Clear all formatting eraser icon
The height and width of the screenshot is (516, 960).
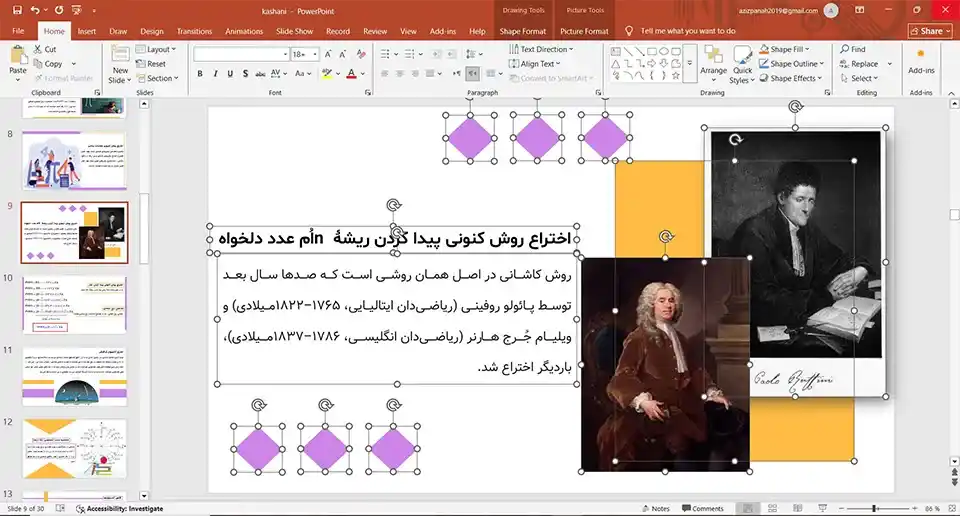click(x=361, y=54)
